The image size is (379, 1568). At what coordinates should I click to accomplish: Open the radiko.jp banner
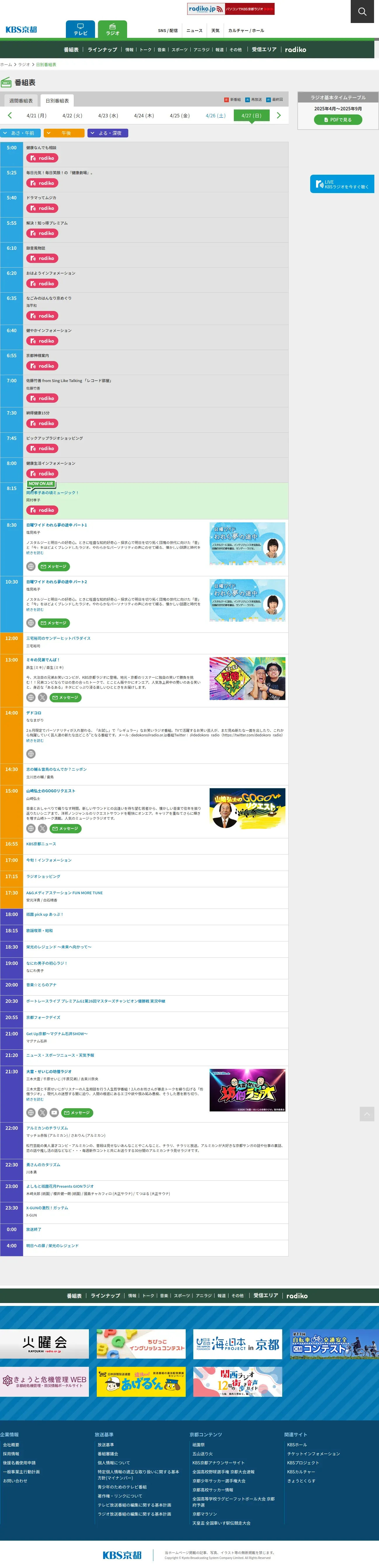(x=230, y=8)
